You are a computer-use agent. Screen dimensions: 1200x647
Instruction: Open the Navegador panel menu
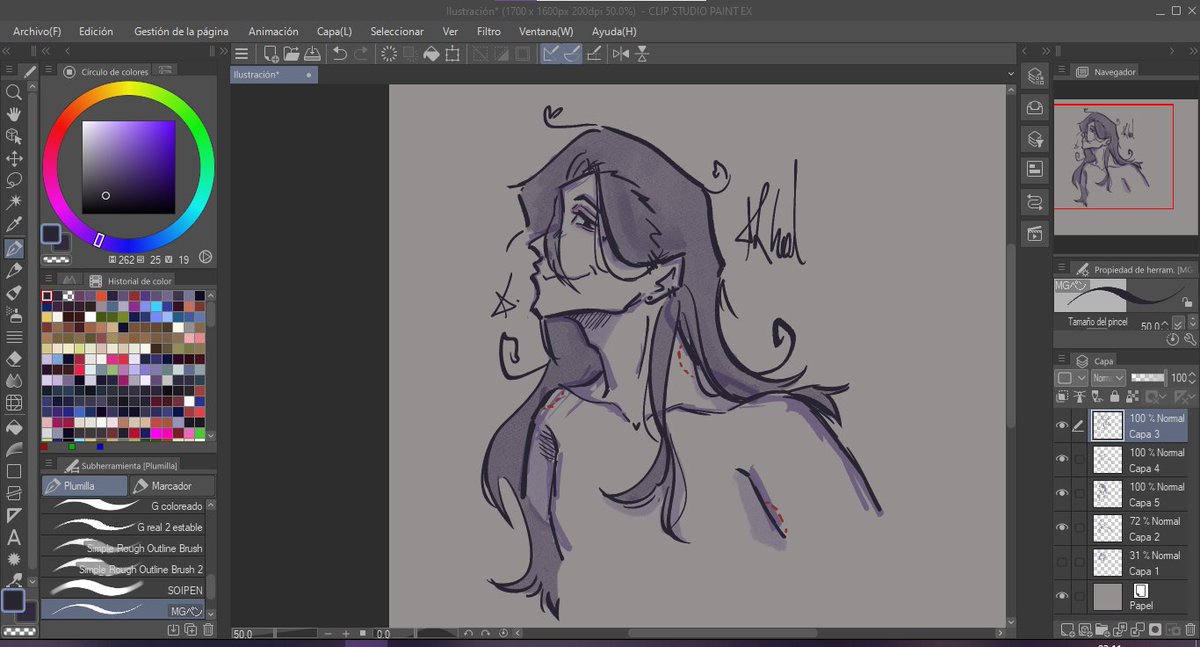1061,72
